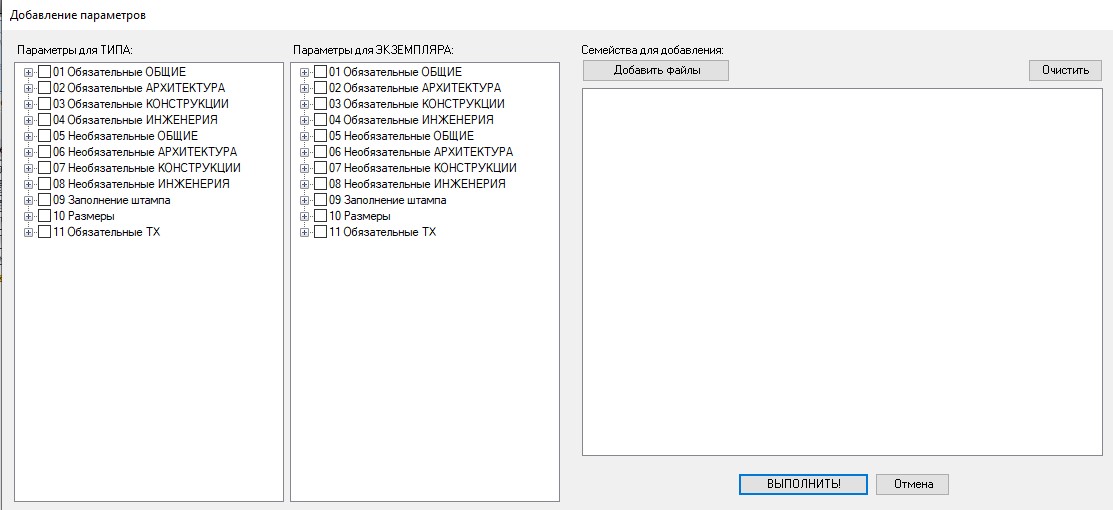Click inside the empty families list area
The height and width of the screenshot is (510, 1113).
point(842,270)
